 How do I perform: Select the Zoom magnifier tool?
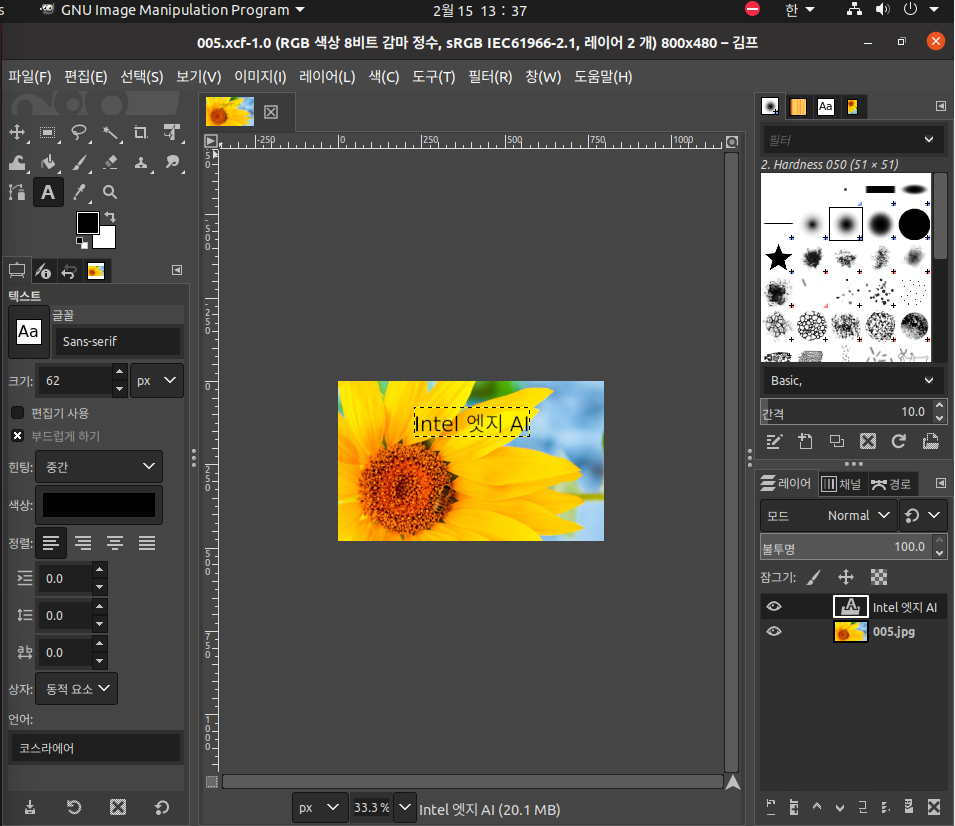click(x=110, y=192)
